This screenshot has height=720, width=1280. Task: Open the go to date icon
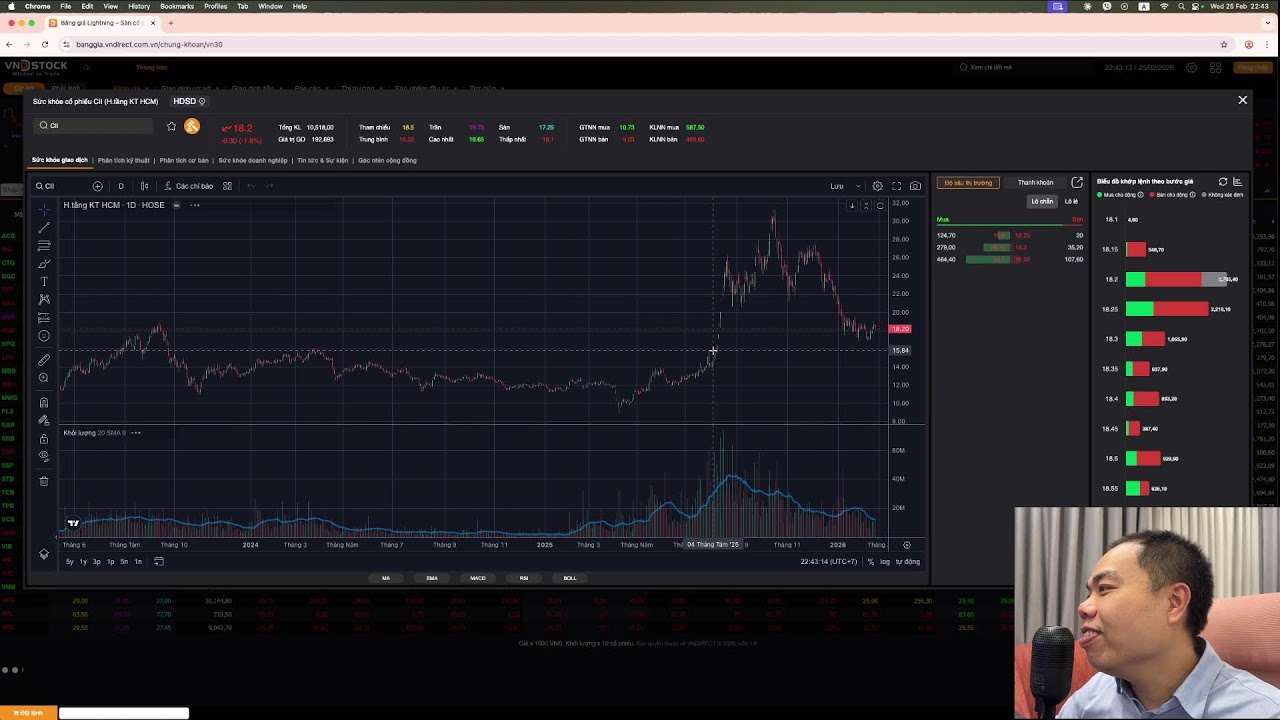158,562
